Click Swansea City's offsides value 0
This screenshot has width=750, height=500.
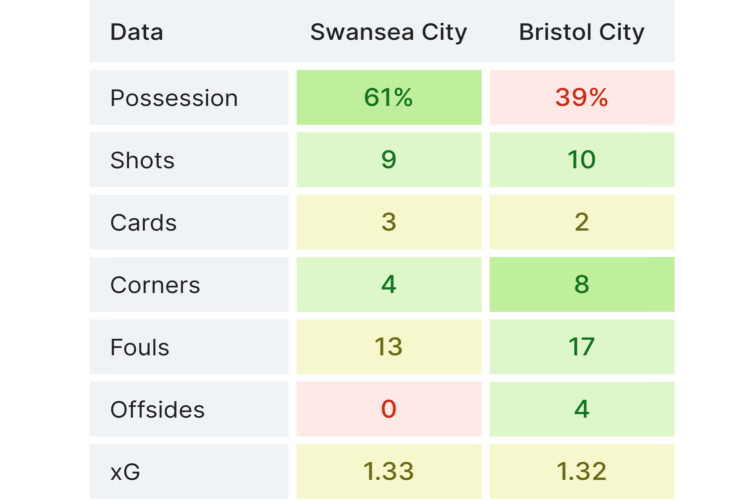click(388, 409)
